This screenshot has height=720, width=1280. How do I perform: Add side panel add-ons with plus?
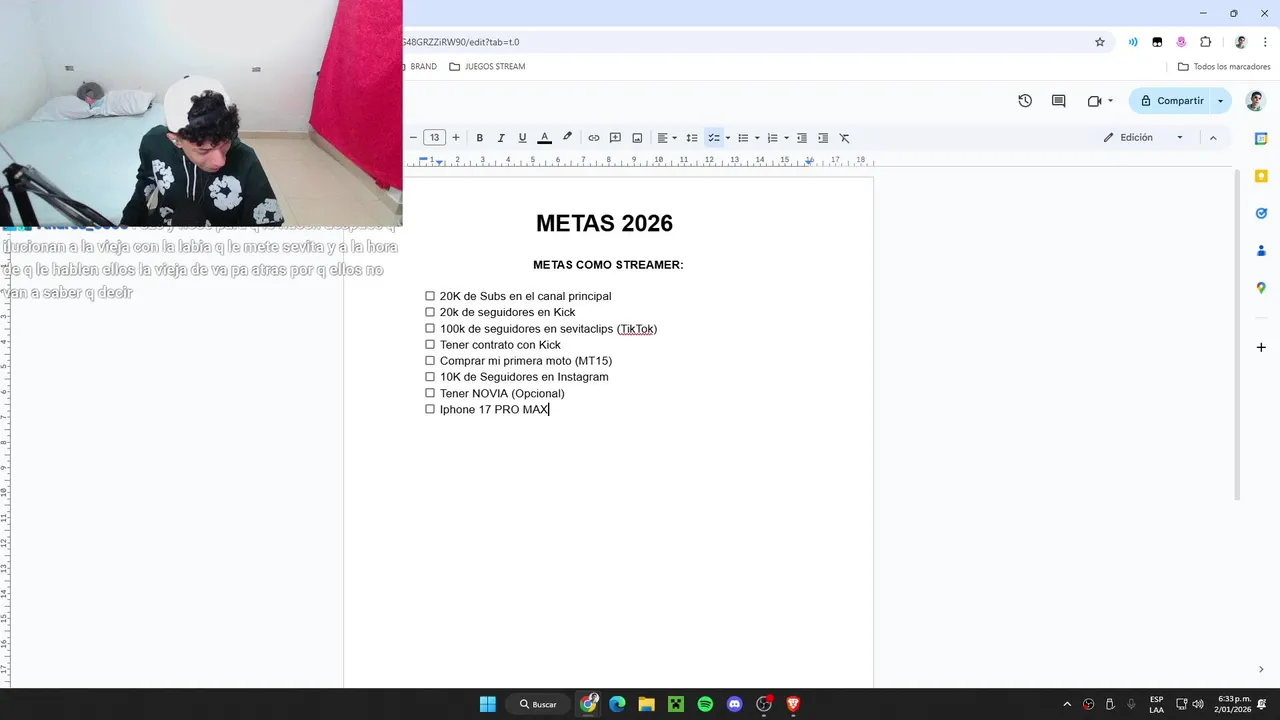(1261, 347)
